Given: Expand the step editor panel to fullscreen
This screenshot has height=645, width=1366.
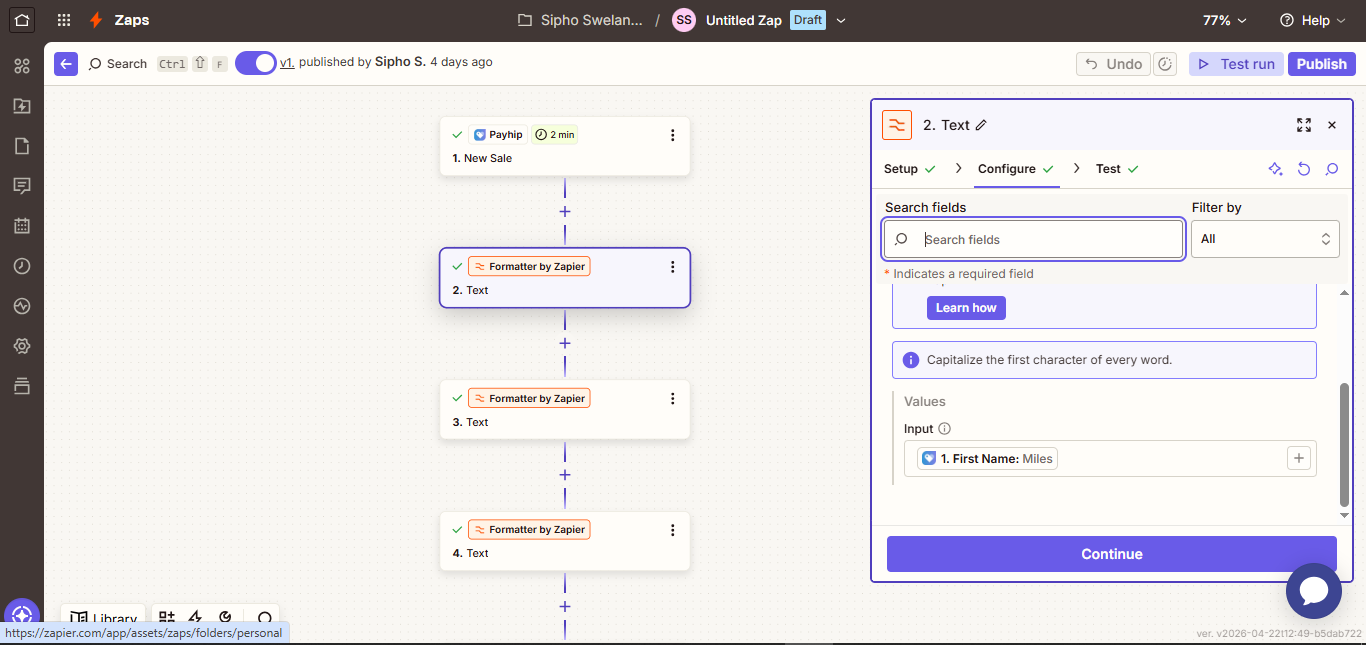Looking at the screenshot, I should point(1304,125).
